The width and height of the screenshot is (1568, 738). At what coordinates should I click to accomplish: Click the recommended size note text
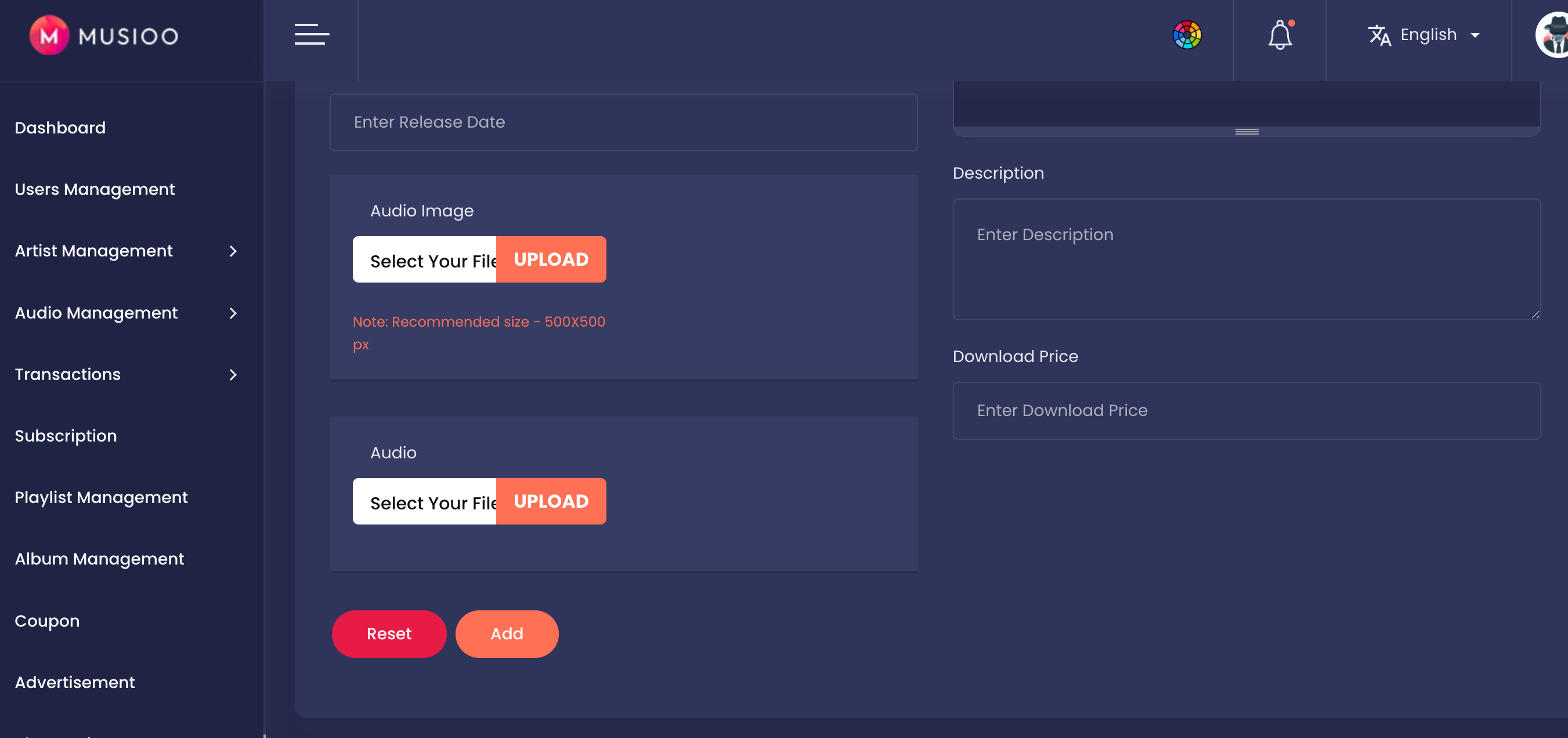(479, 333)
